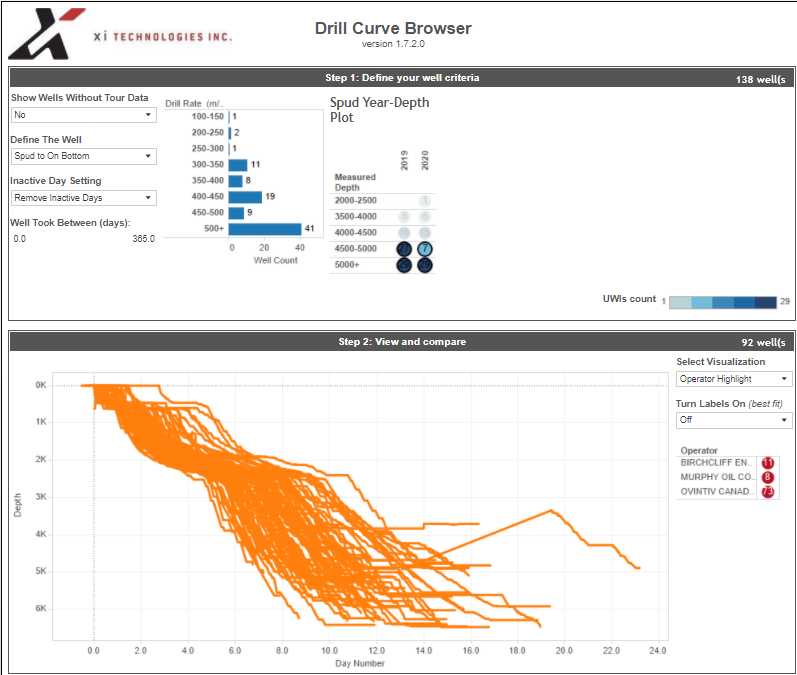Open the Turn Labels On dropdown
797x675 pixels.
(734, 420)
